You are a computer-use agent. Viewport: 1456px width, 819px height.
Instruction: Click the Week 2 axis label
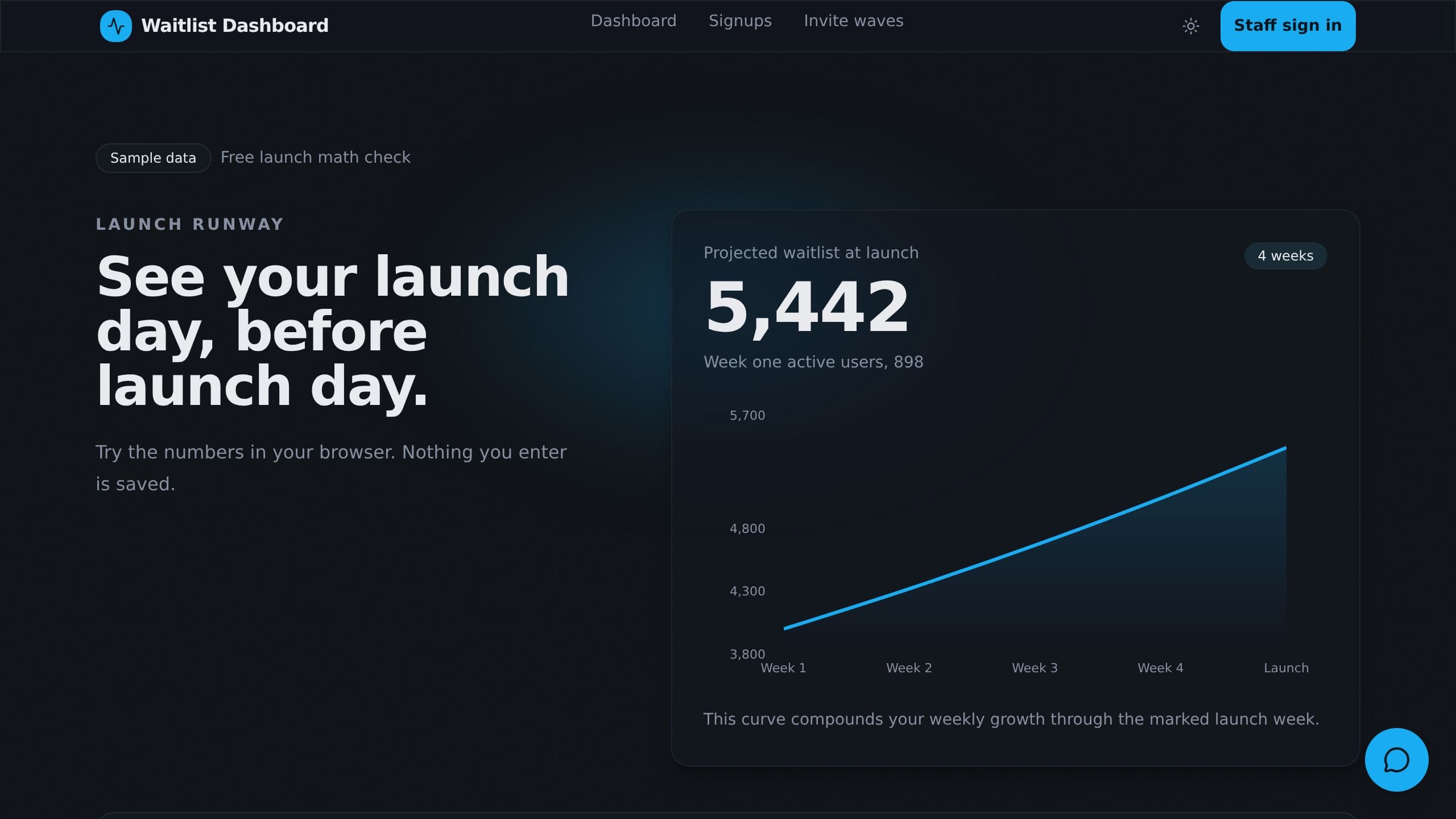(909, 668)
